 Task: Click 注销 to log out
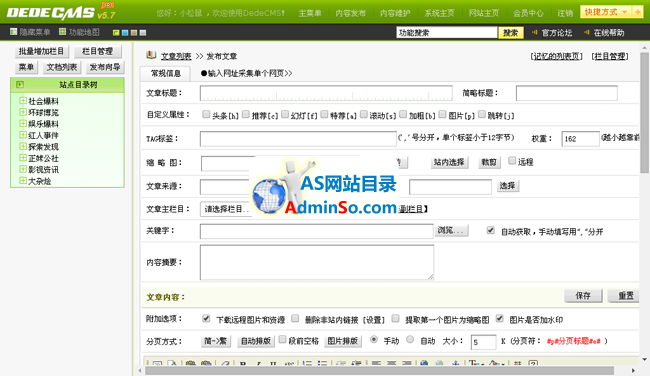pyautogui.click(x=565, y=13)
